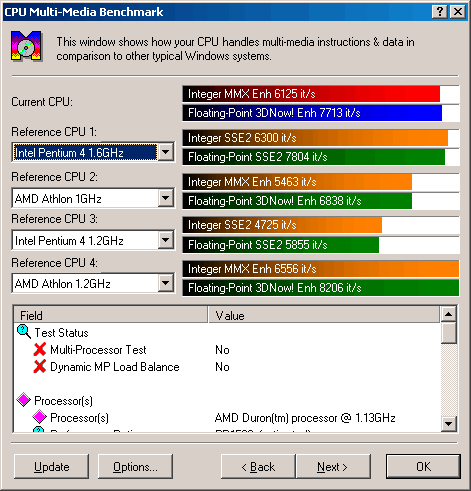
Task: Click the Reference CPU 1 label
Action: (54, 132)
